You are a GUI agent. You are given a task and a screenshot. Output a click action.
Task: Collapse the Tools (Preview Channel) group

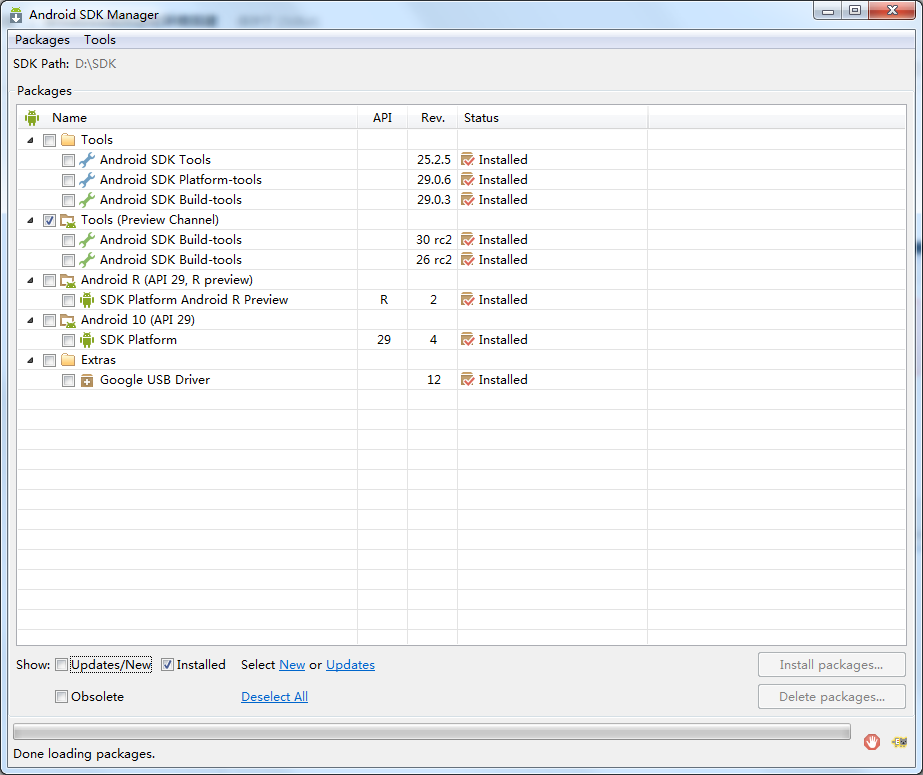coord(31,221)
